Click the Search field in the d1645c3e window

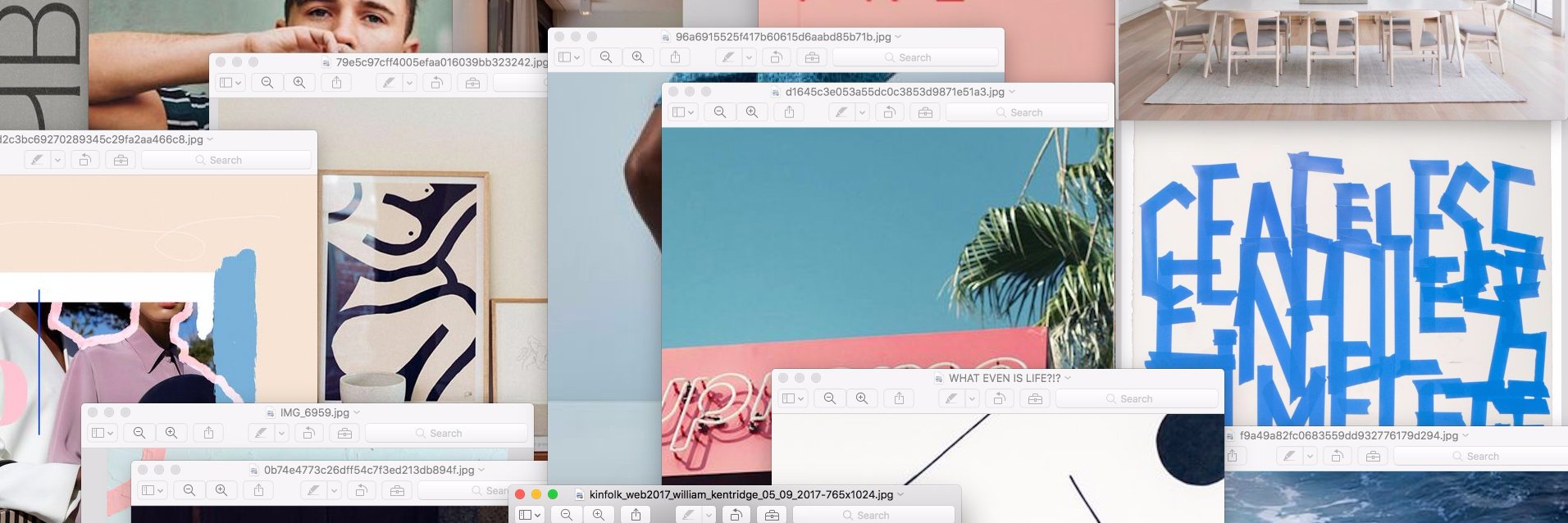1027,112
